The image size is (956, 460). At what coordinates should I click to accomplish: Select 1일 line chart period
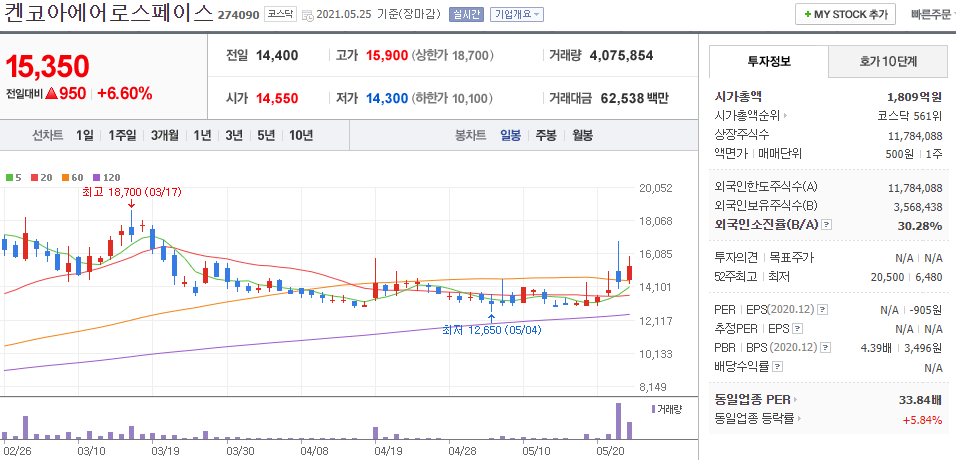click(85, 135)
